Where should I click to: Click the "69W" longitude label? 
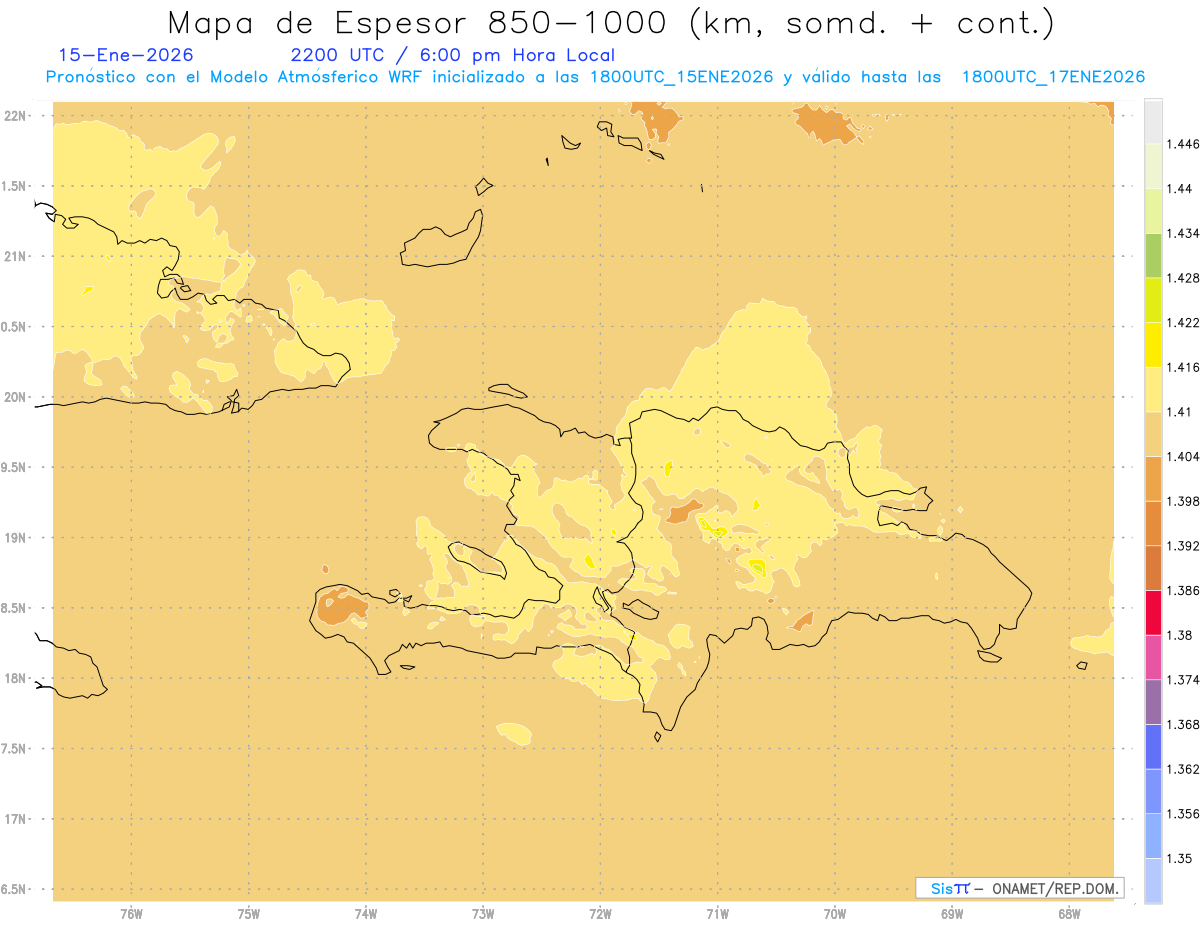[952, 913]
